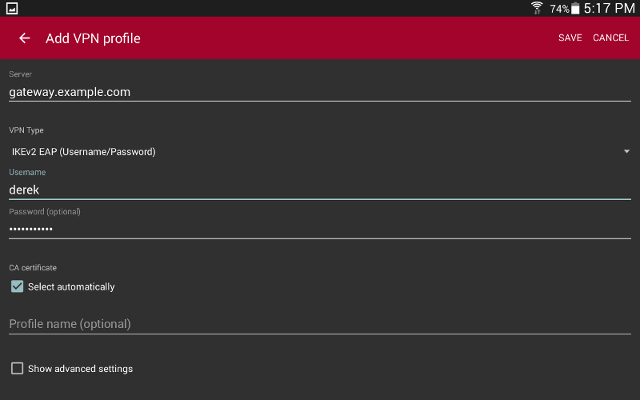Save the VPN profile
Image resolution: width=640 pixels, height=400 pixels.
(x=570, y=38)
